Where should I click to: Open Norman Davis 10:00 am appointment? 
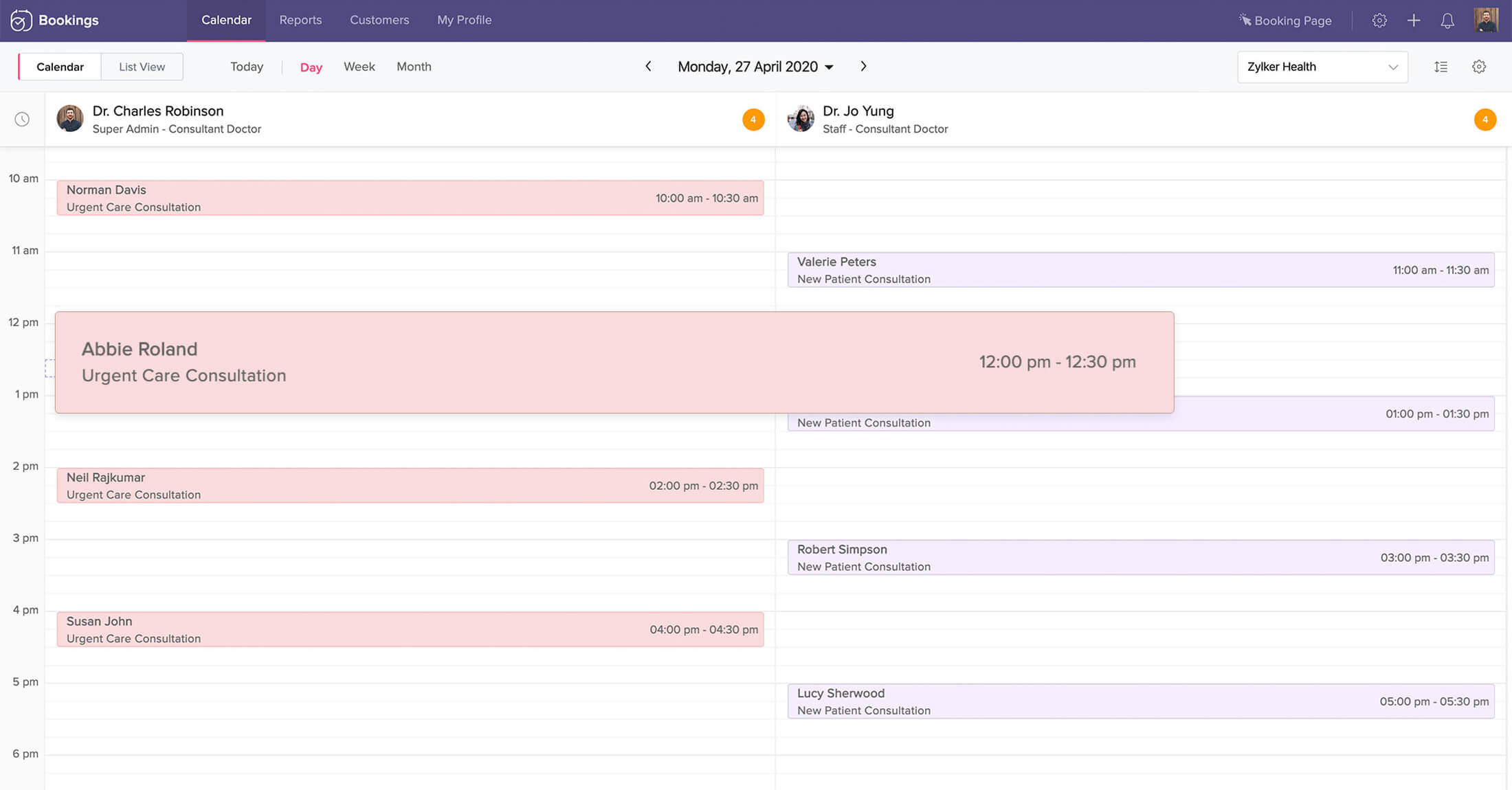click(410, 198)
